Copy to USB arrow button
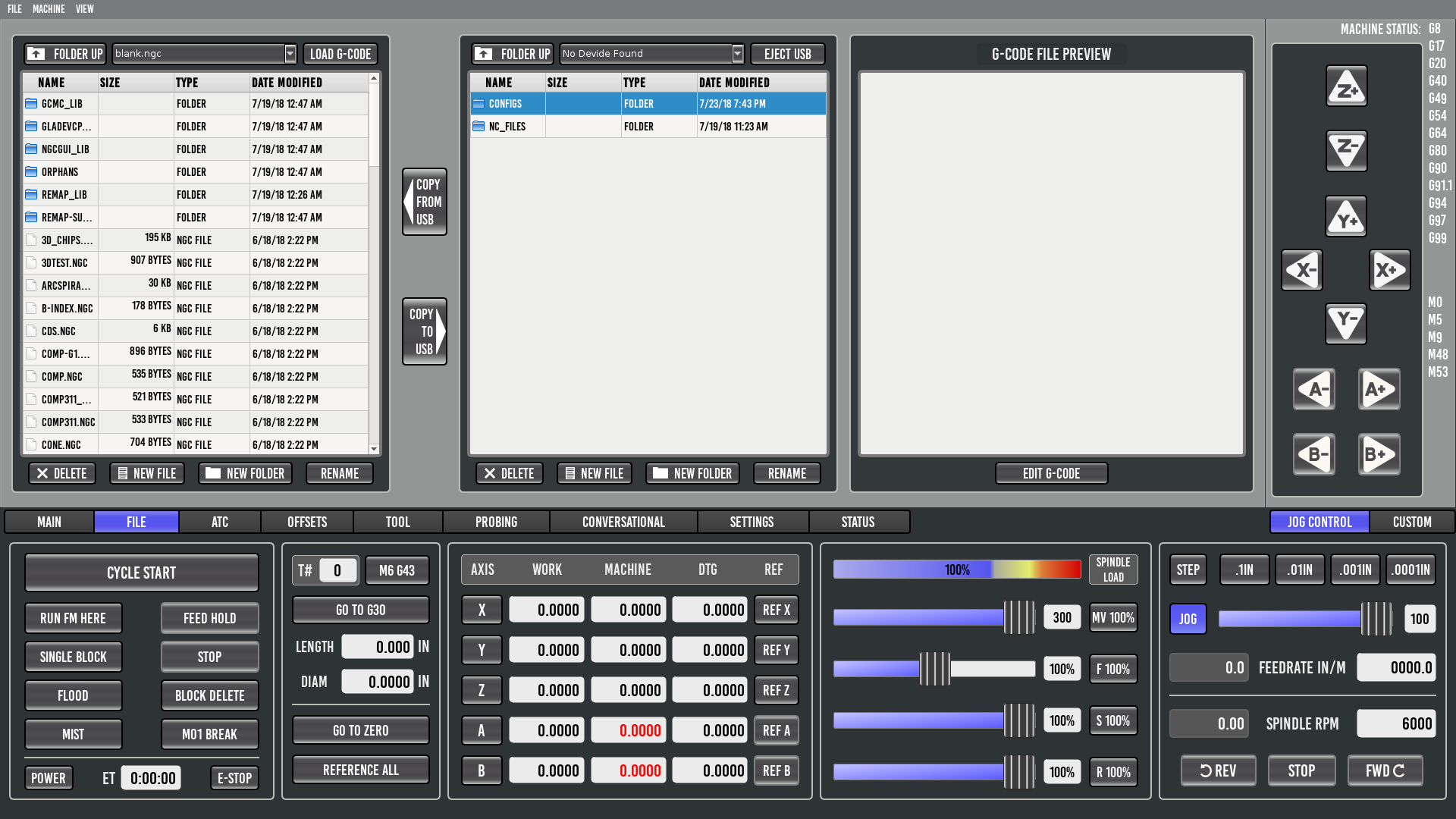The width and height of the screenshot is (1456, 819). coord(425,331)
